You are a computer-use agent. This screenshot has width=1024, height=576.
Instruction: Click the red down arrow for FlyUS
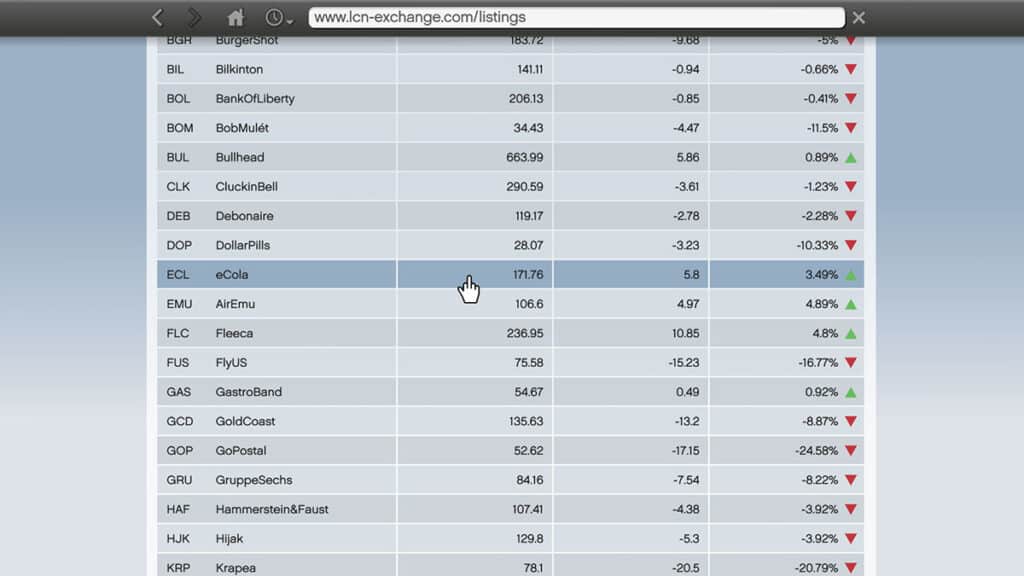(851, 363)
